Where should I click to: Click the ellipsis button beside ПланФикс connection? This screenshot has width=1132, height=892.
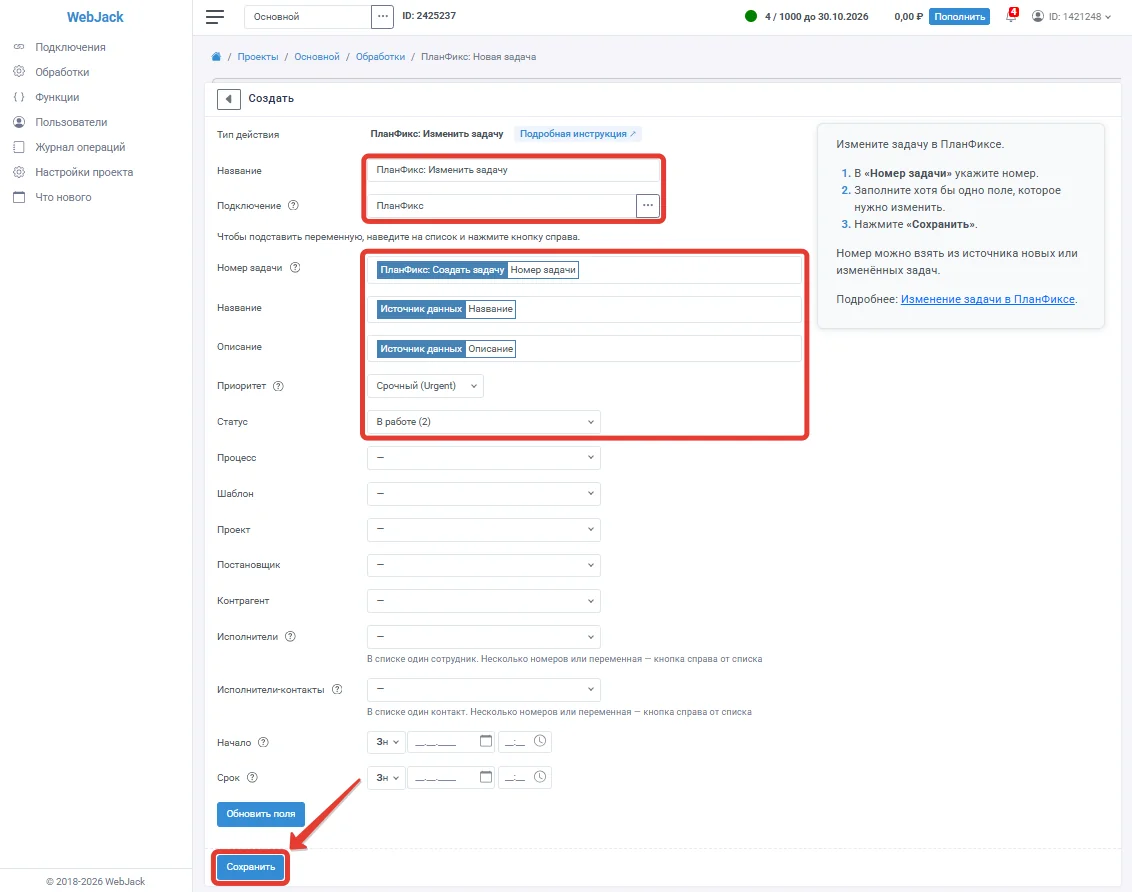pyautogui.click(x=648, y=206)
